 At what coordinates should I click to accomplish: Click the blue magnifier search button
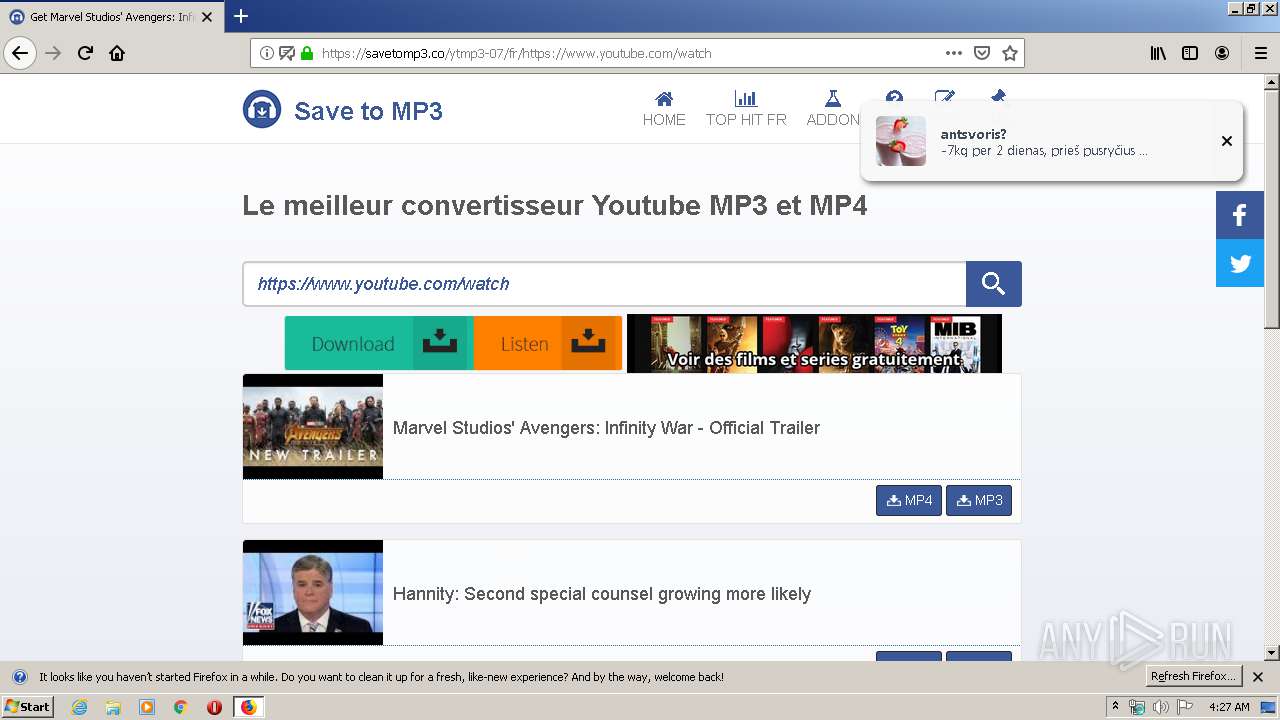(x=993, y=284)
